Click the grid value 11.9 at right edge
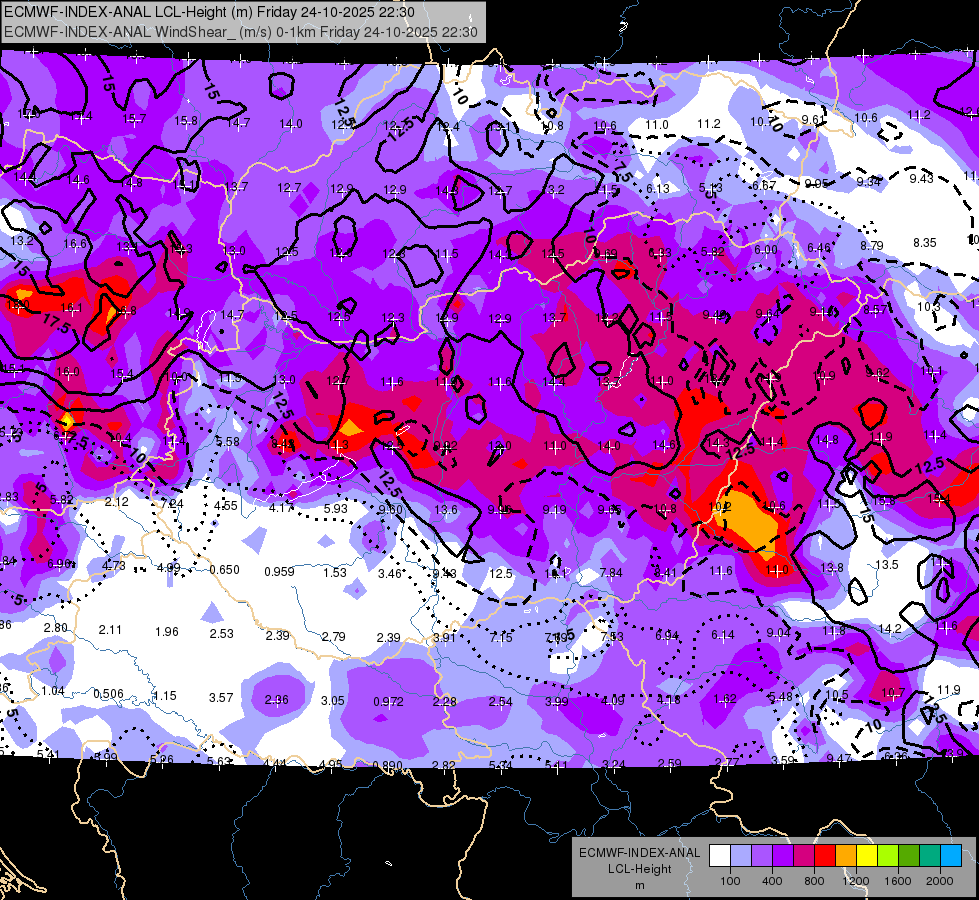The width and height of the screenshot is (979, 900). 949,690
